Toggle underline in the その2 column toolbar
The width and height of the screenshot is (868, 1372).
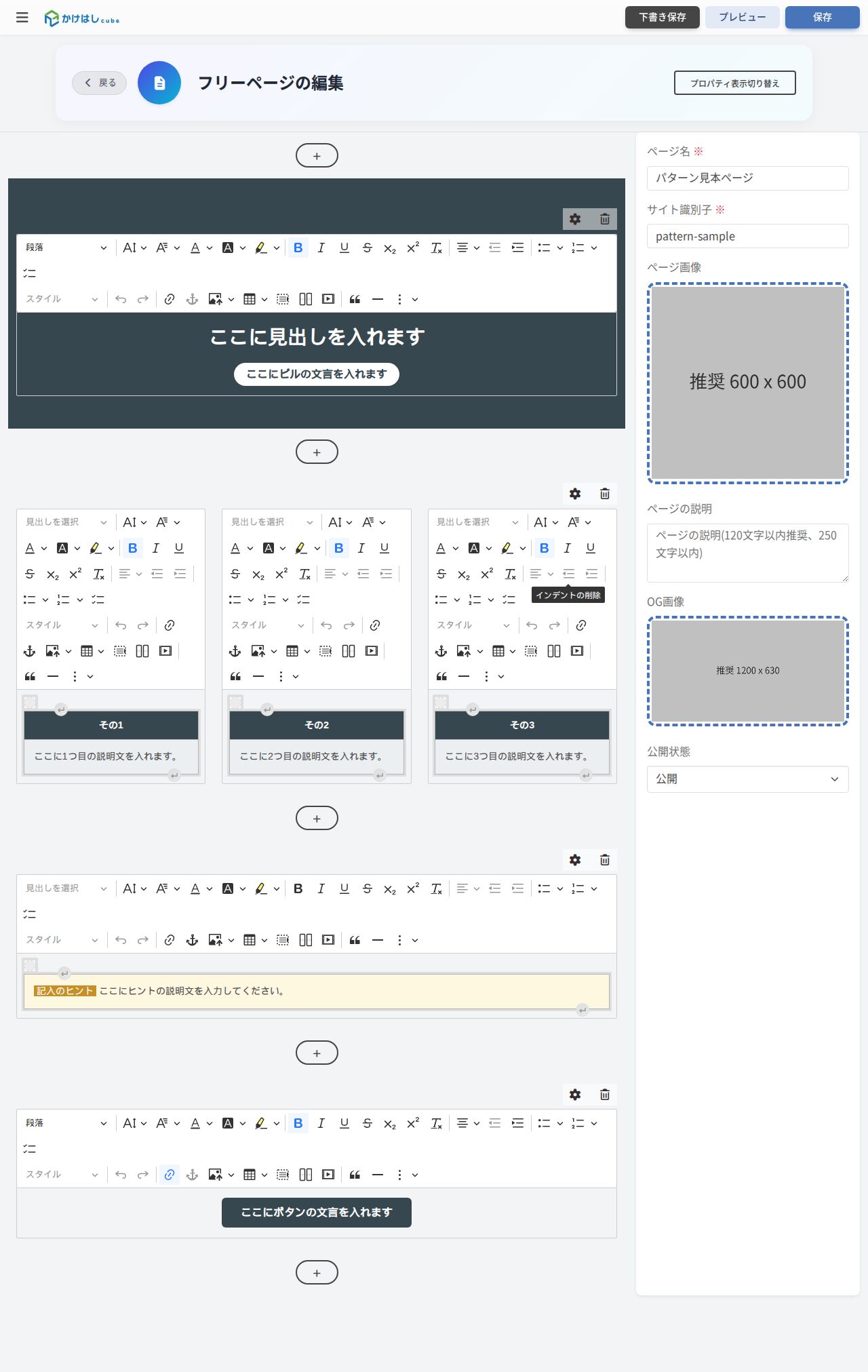click(x=384, y=548)
